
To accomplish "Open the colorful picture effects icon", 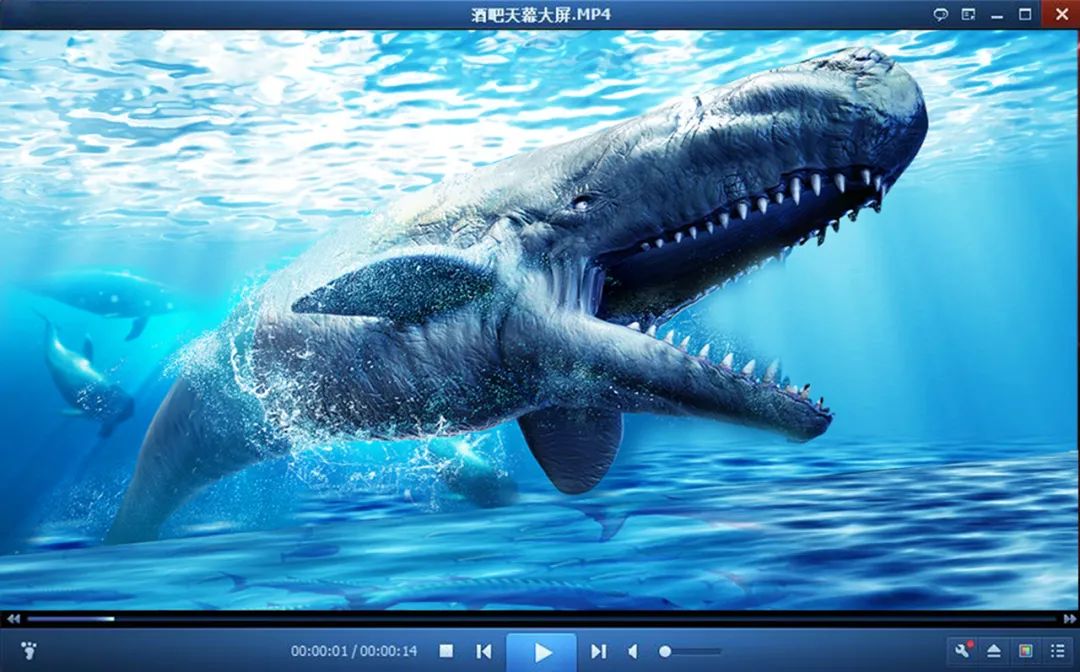I will [1025, 650].
